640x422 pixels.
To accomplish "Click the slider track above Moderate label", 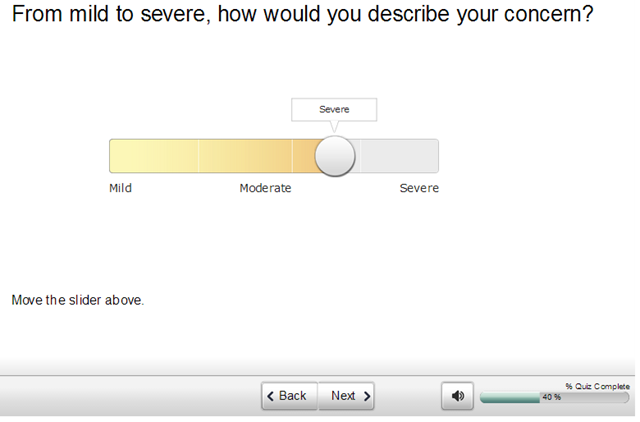I will tap(246, 156).
